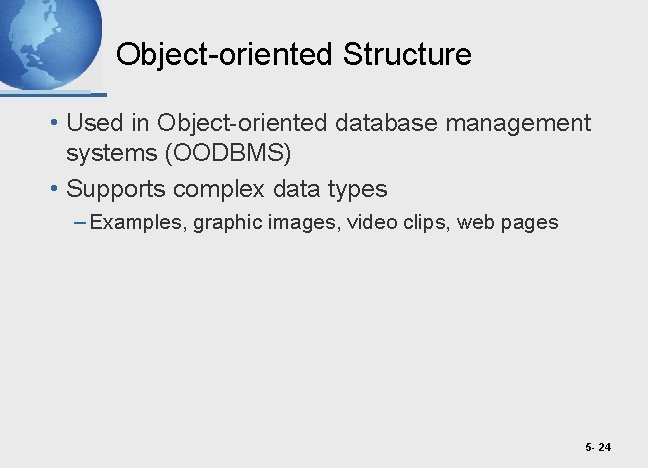The height and width of the screenshot is (468, 648).
Task: Click the first bullet point marker
Action: click(53, 124)
